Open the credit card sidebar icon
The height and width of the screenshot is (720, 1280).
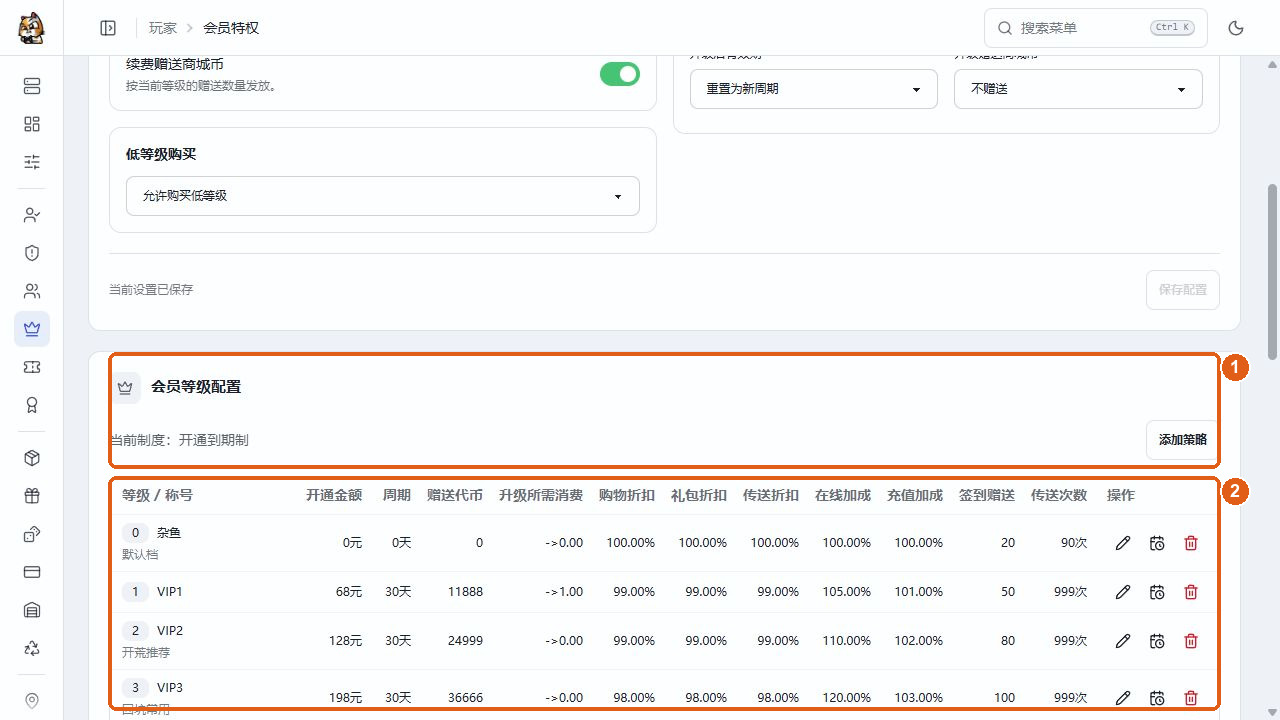[x=32, y=572]
